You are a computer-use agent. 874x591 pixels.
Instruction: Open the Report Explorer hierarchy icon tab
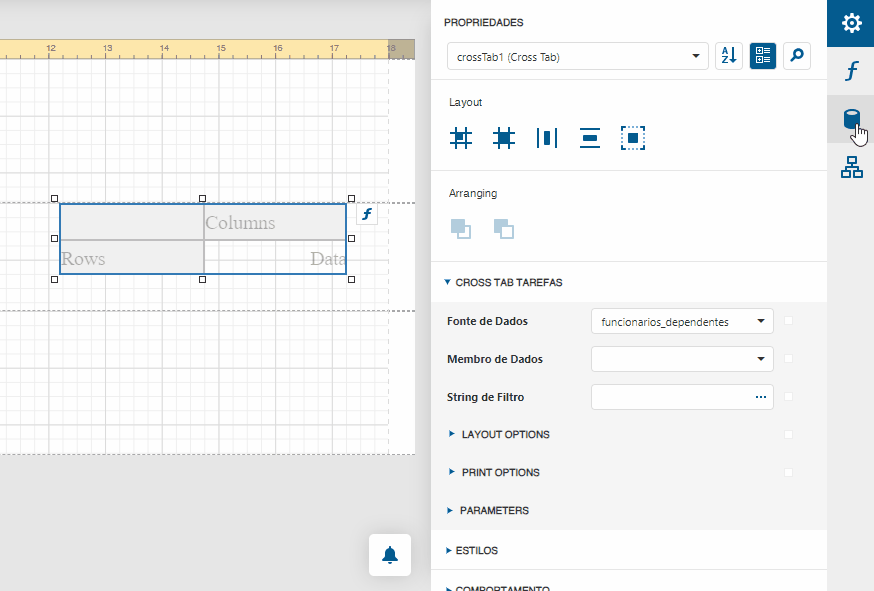pos(851,168)
